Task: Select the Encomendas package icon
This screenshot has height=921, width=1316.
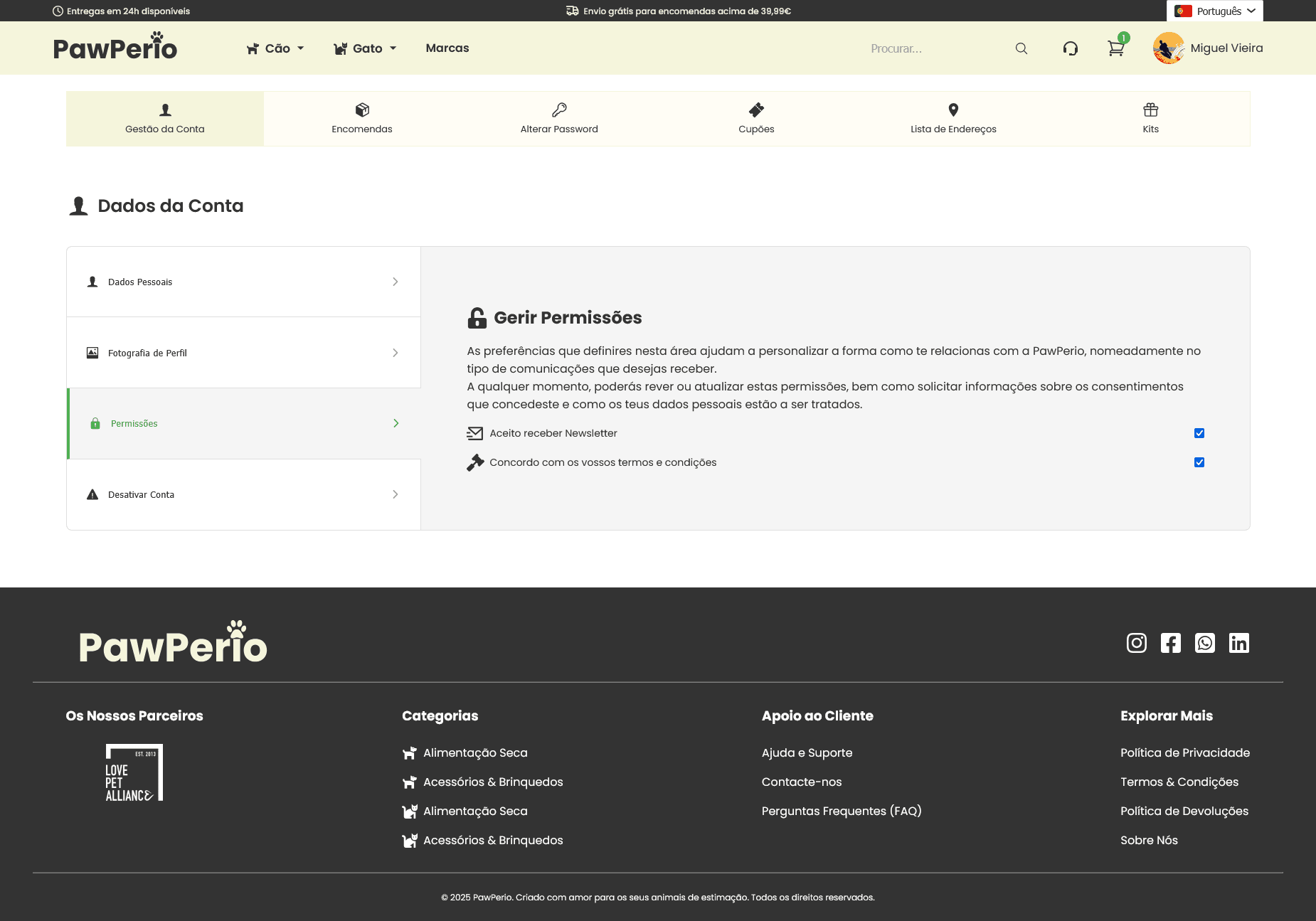Action: coord(361,110)
